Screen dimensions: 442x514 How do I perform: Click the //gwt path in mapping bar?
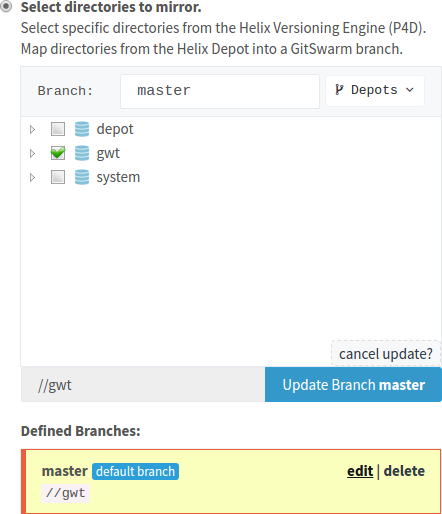[x=54, y=385]
